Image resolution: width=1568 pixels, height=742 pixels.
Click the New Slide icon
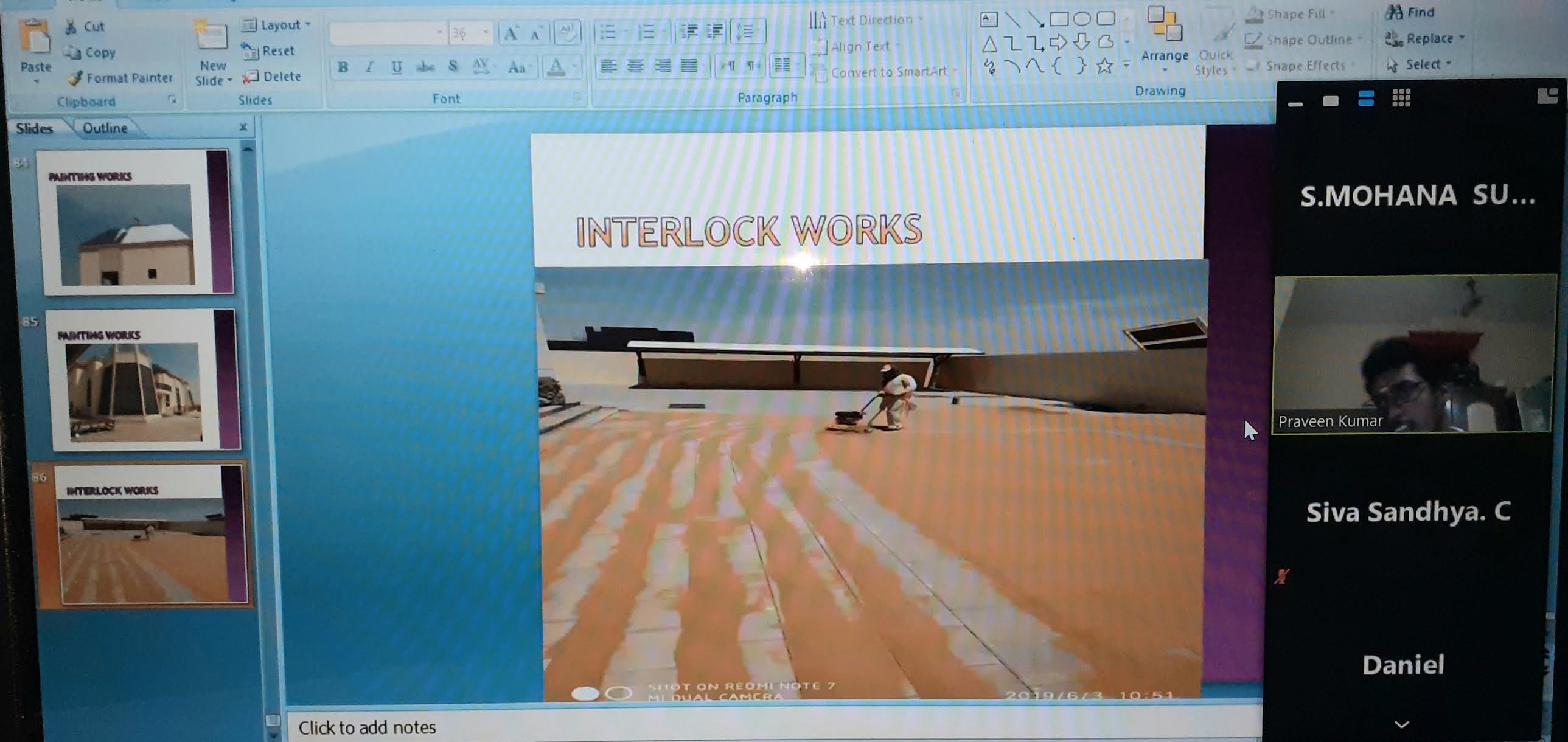click(x=211, y=35)
